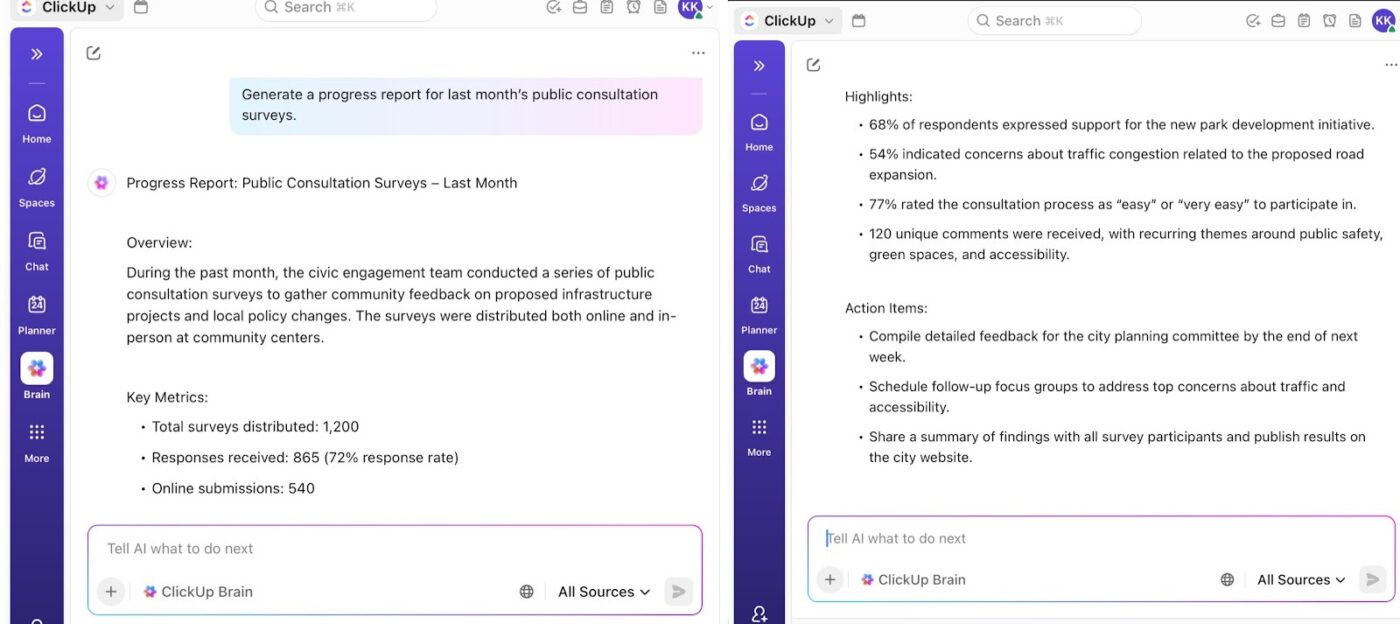Toggle the globe web search option
This screenshot has height=624, width=1400.
click(x=526, y=591)
